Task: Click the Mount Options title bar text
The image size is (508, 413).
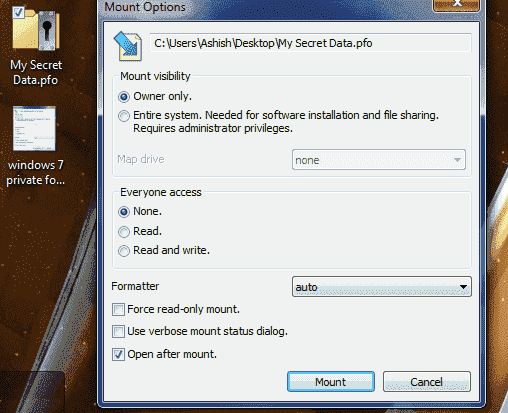Action: 145,7
